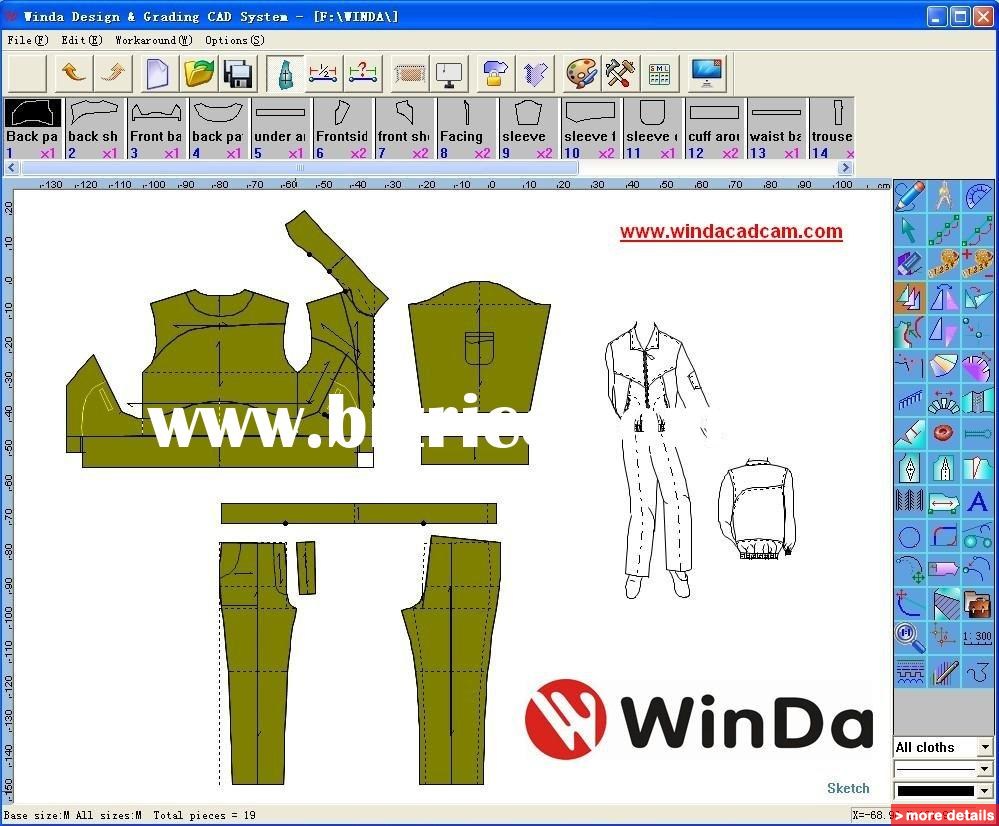This screenshot has height=826, width=999.
Task: Click piece list scroll right arrow
Action: pyautogui.click(x=845, y=168)
